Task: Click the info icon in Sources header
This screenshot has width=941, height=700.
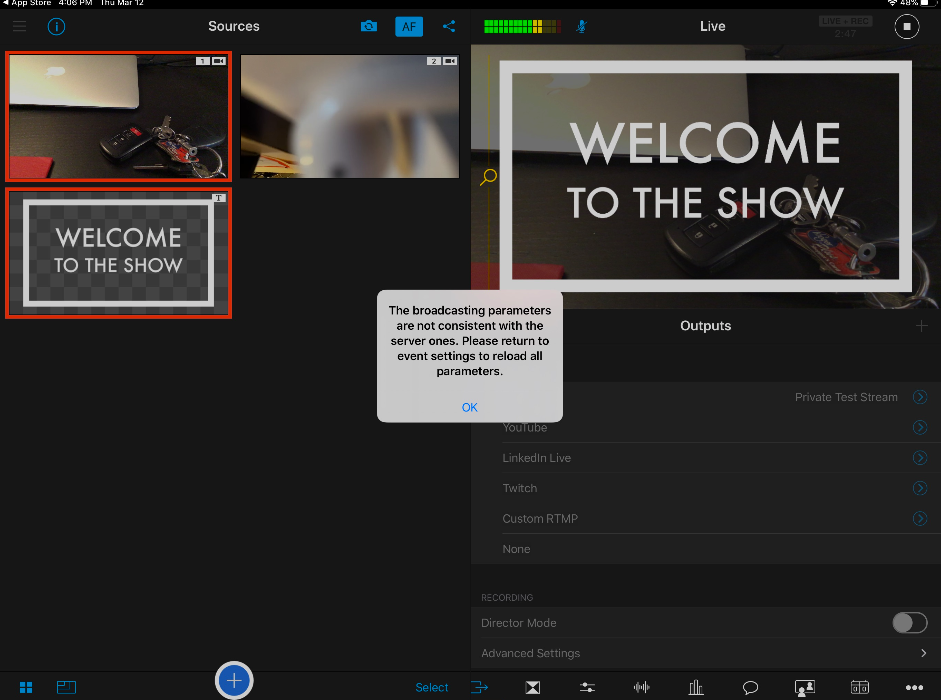Action: click(56, 26)
